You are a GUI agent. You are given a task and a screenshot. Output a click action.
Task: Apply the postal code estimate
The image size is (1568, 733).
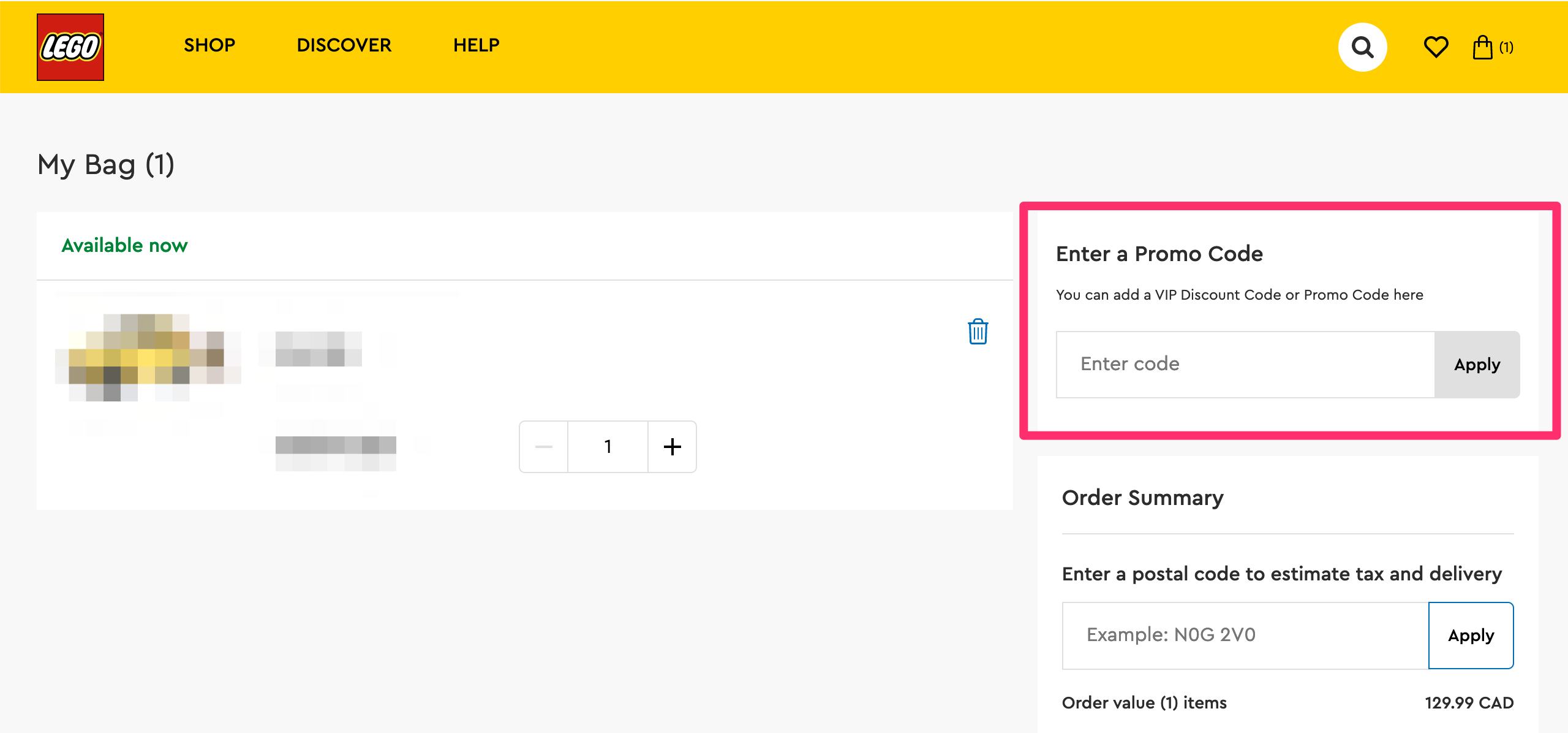[1471, 636]
